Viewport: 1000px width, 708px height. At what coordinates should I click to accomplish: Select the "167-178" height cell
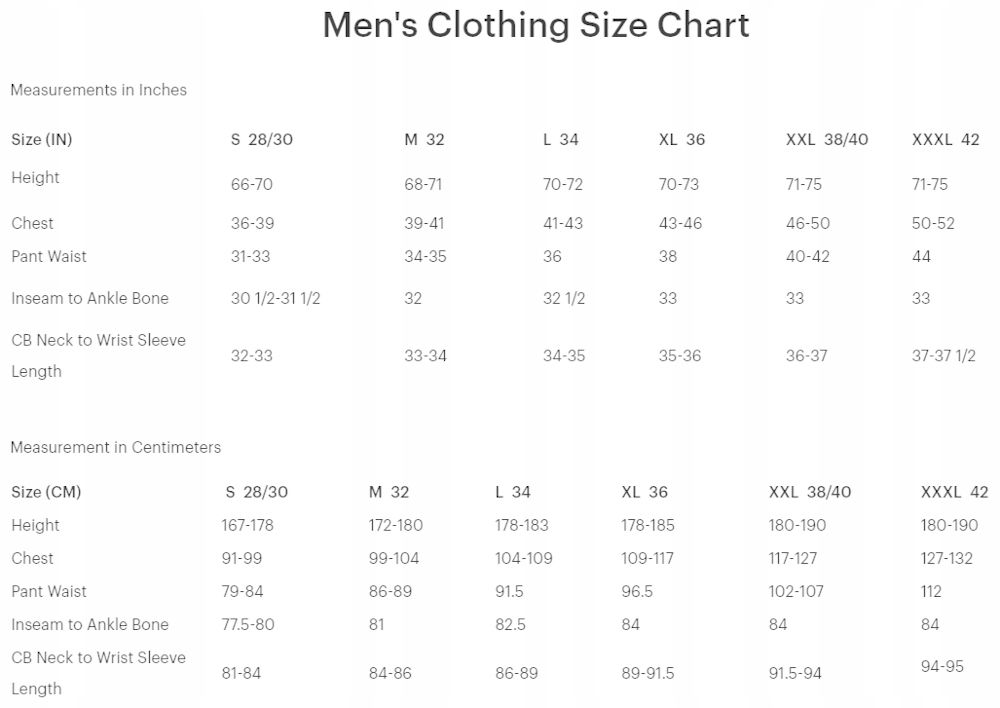247,525
